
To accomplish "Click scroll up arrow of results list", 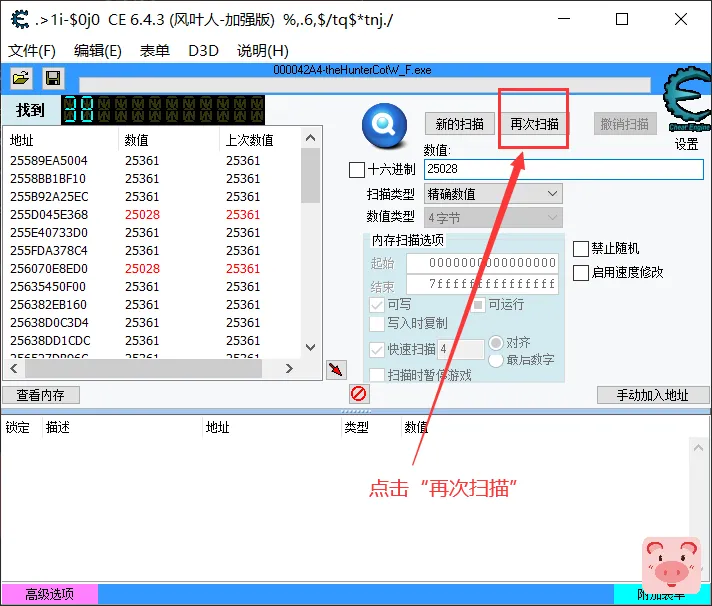I will point(311,138).
